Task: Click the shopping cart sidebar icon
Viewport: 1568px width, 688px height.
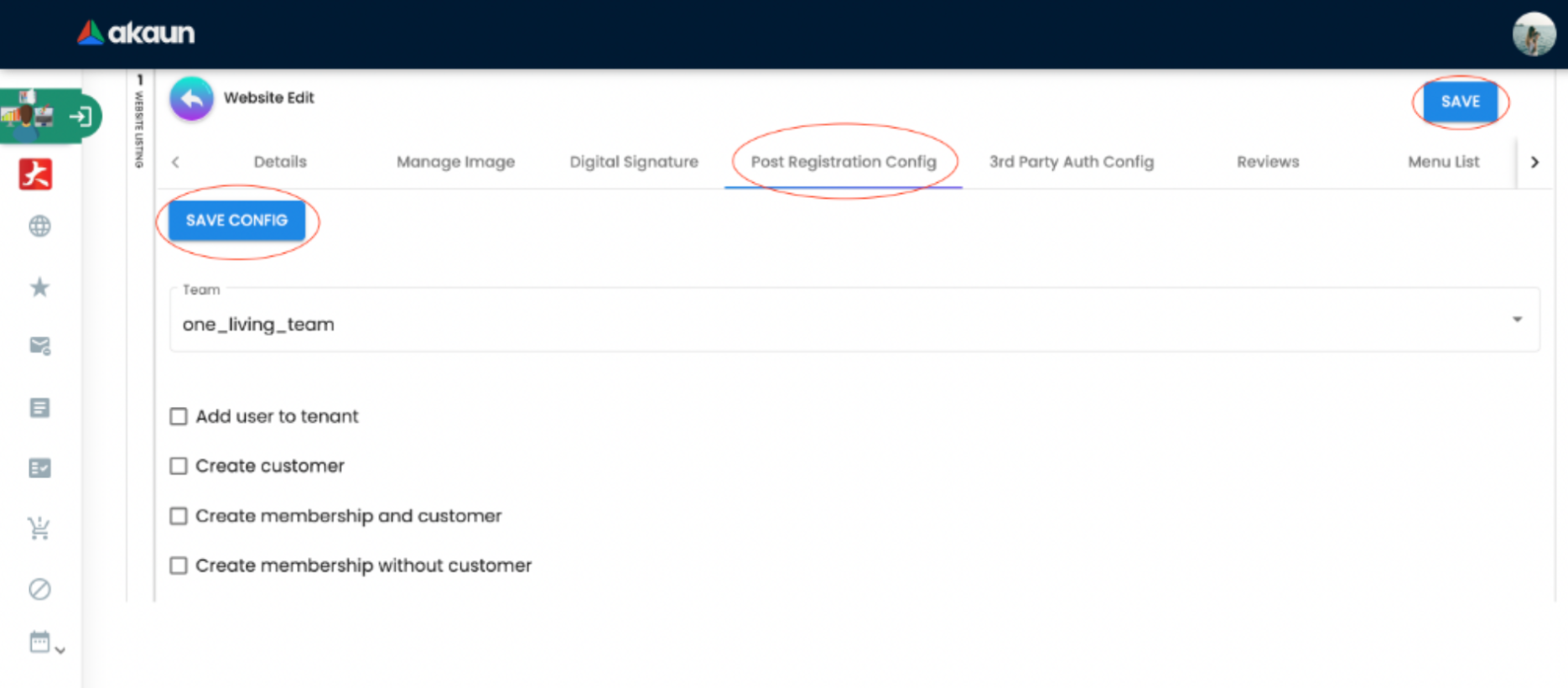Action: point(39,528)
